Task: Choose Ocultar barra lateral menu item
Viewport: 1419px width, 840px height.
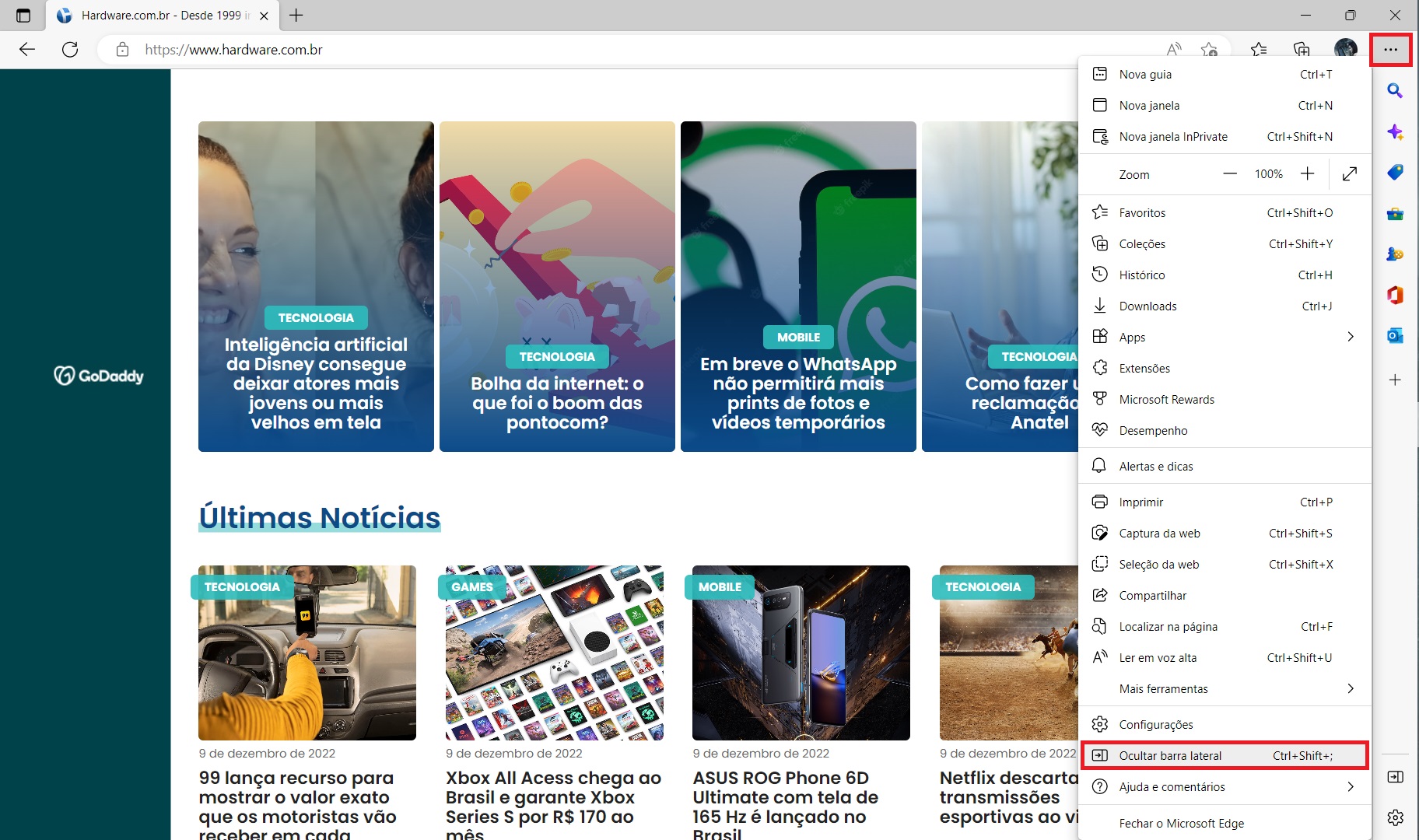Action: (1225, 755)
